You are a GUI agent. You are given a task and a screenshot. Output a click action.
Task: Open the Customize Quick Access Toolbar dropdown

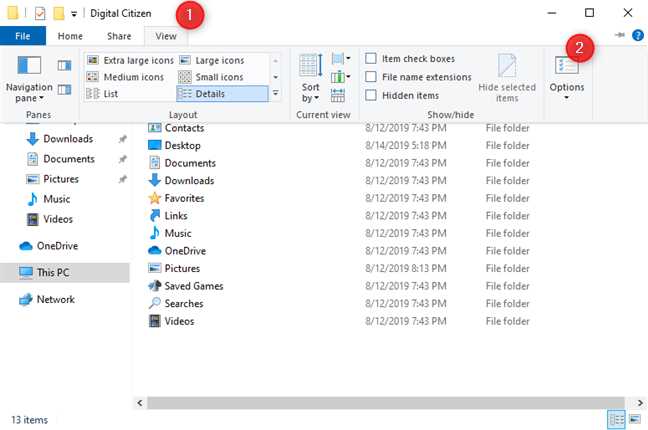pos(74,14)
